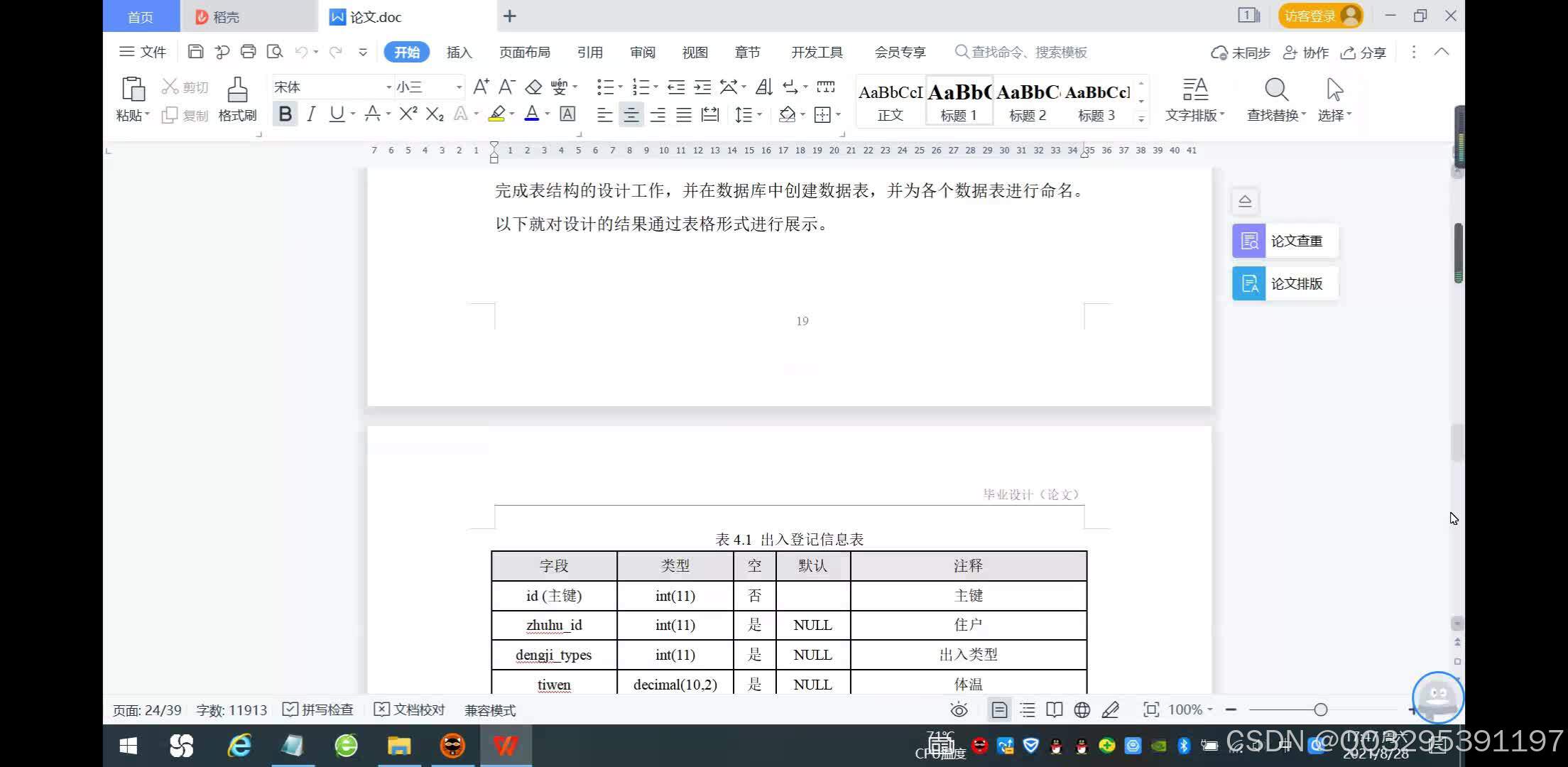The width and height of the screenshot is (1568, 767).
Task: Decrease paragraph indent
Action: coord(676,87)
